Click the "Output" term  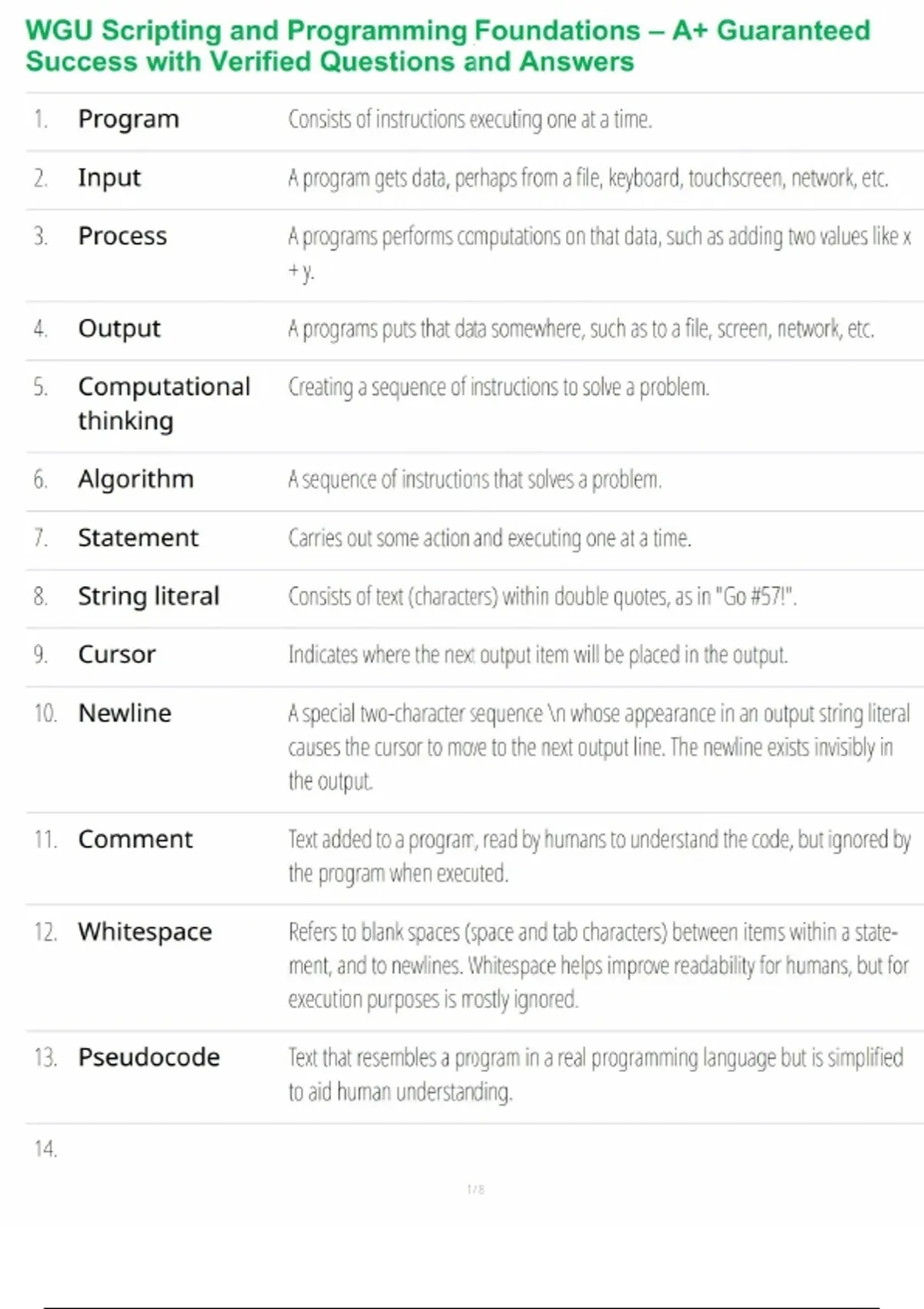[119, 329]
